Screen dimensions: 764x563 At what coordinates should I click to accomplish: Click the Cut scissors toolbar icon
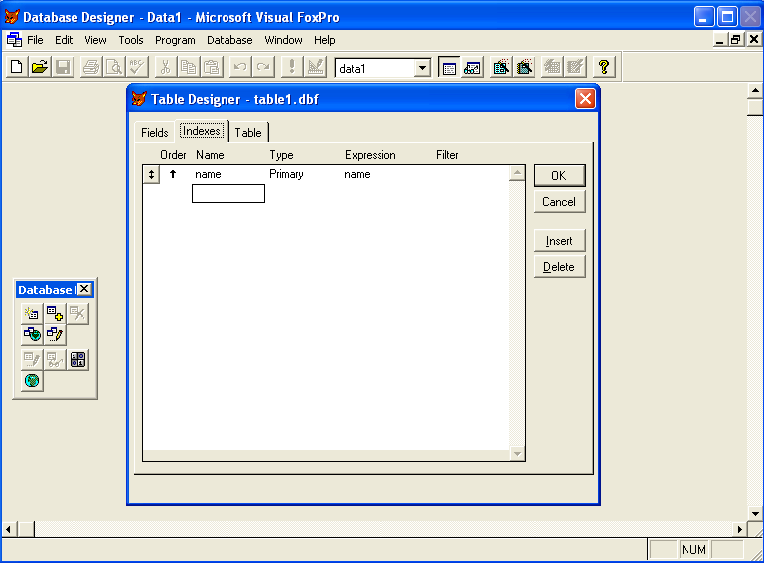click(165, 67)
